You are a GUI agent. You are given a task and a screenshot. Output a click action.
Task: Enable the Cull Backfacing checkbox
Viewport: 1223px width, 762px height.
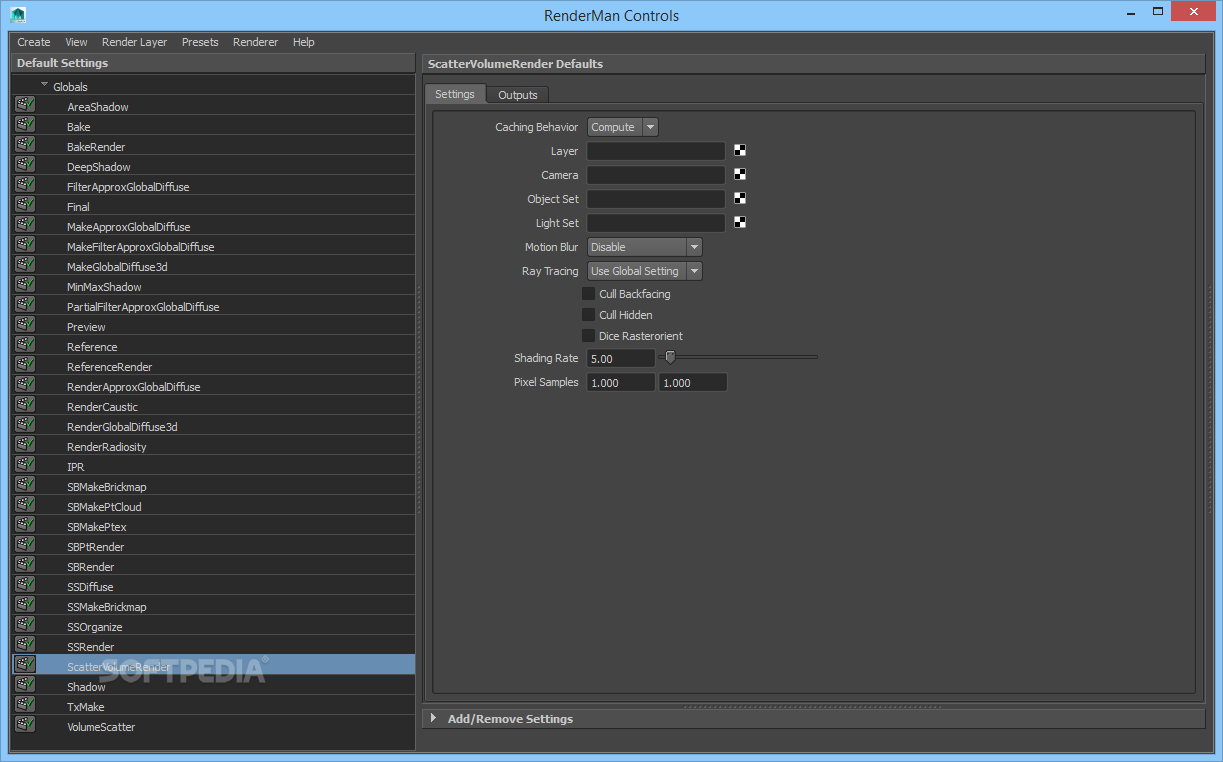point(588,294)
